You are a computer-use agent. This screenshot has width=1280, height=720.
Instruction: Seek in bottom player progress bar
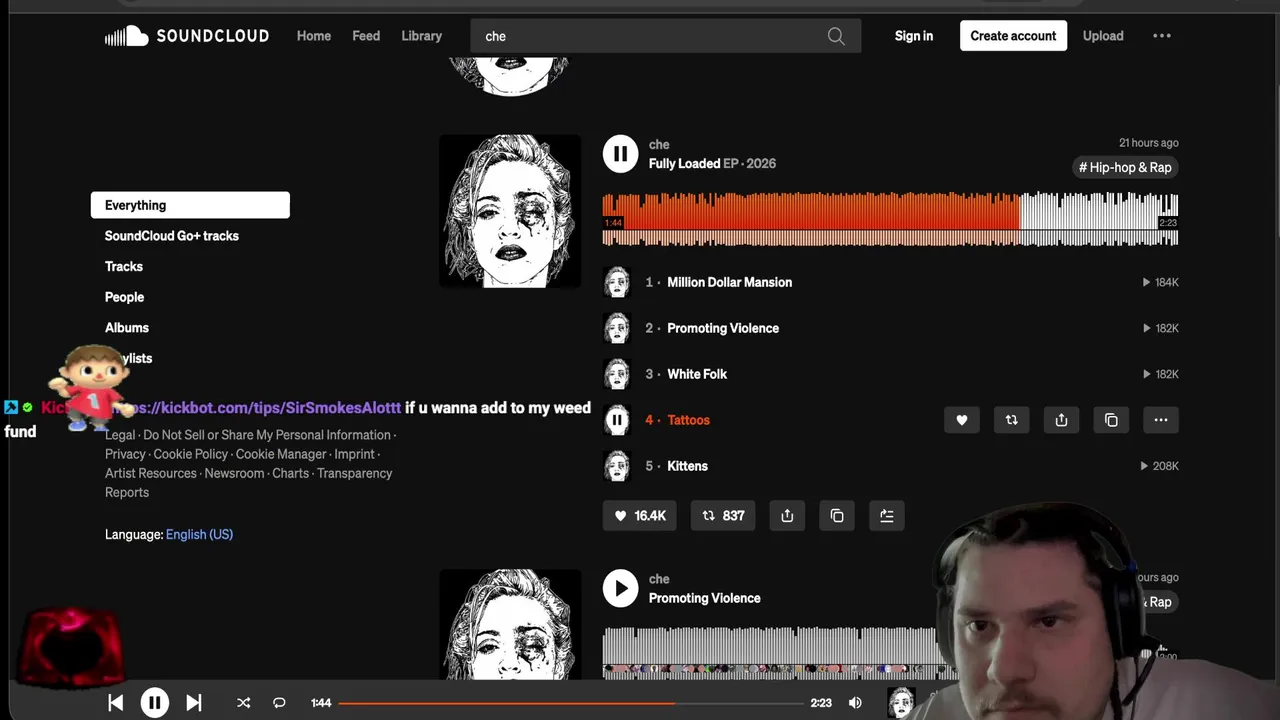click(571, 703)
